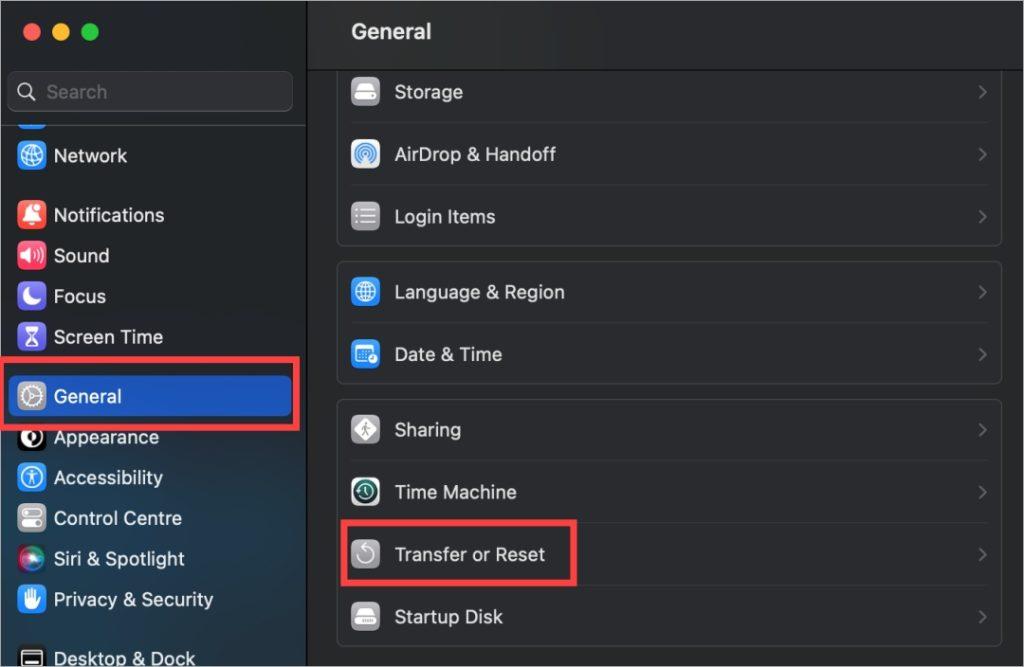Open the Login Items row

tap(669, 216)
